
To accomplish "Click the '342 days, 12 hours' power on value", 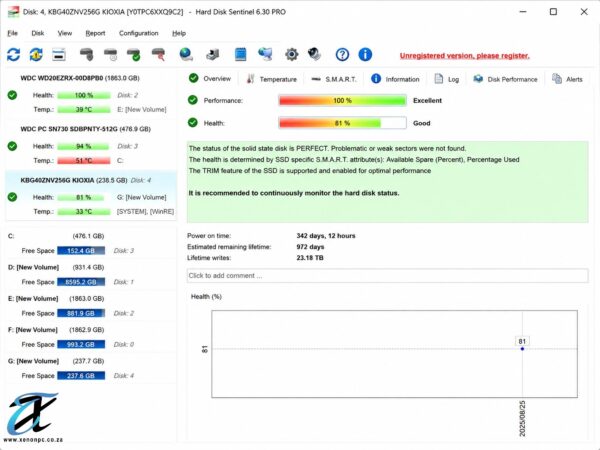I will coord(326,236).
